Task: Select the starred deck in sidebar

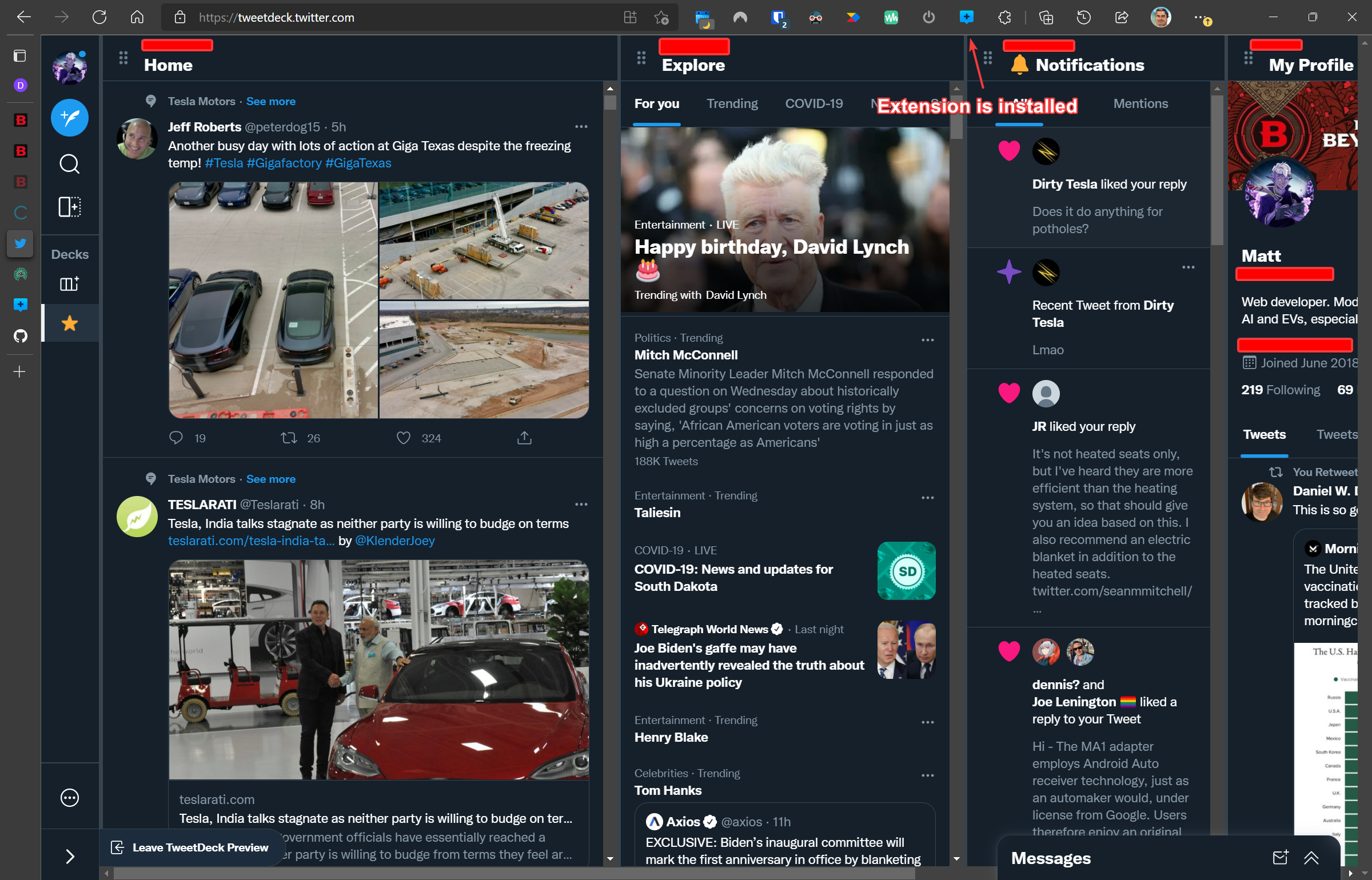Action: (x=70, y=323)
